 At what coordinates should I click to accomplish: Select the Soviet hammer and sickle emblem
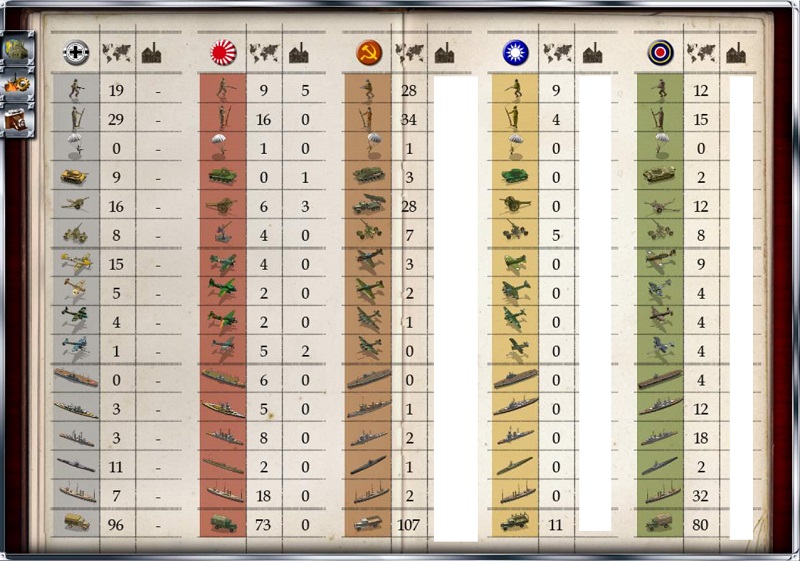[369, 52]
